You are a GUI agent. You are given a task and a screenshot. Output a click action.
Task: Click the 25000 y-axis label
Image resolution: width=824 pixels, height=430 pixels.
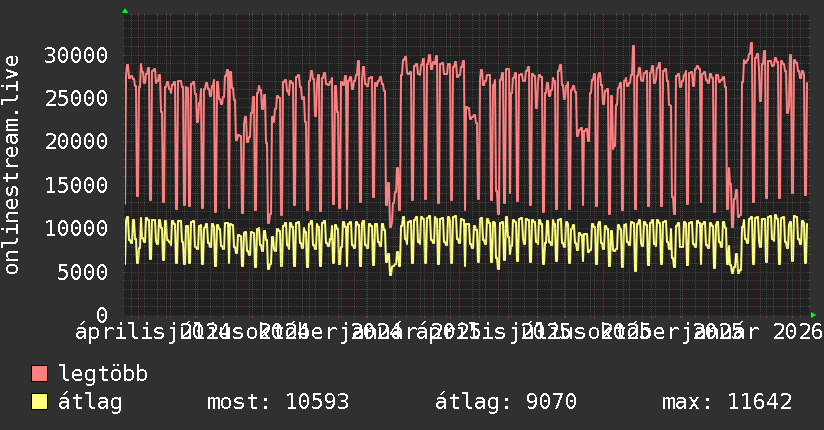[78, 98]
